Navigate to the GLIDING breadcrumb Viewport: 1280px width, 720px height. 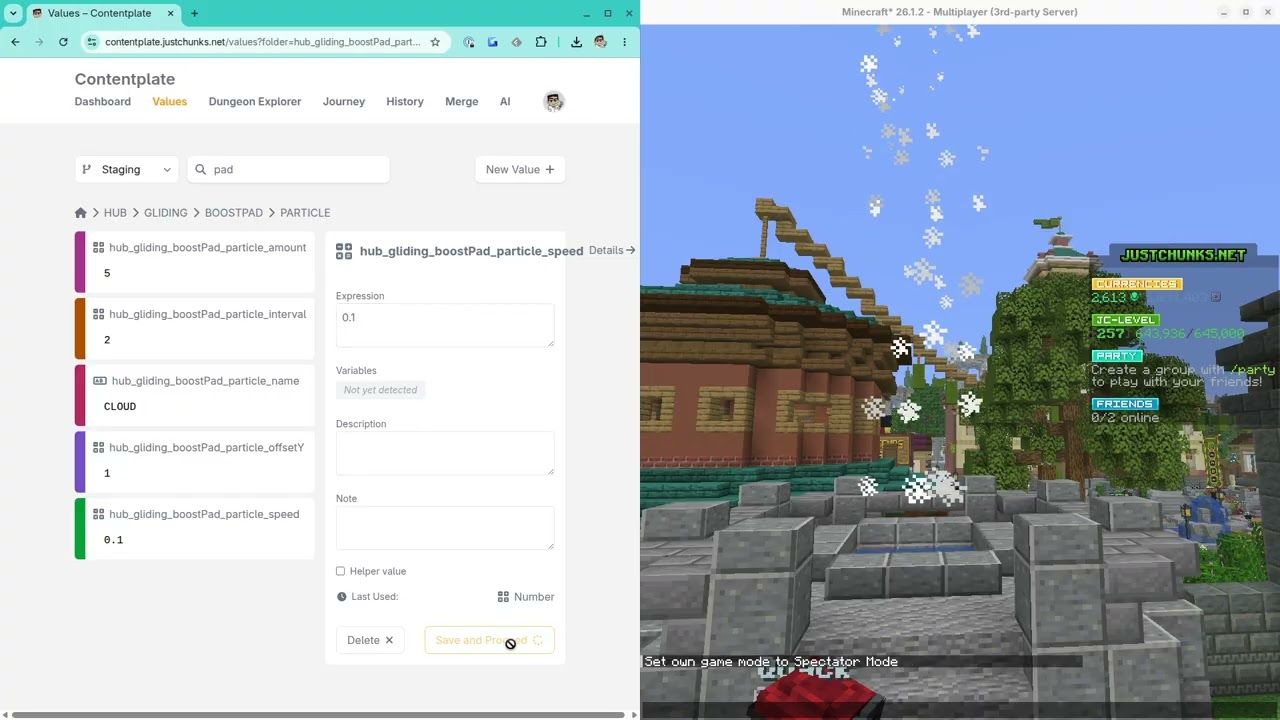coord(166,213)
